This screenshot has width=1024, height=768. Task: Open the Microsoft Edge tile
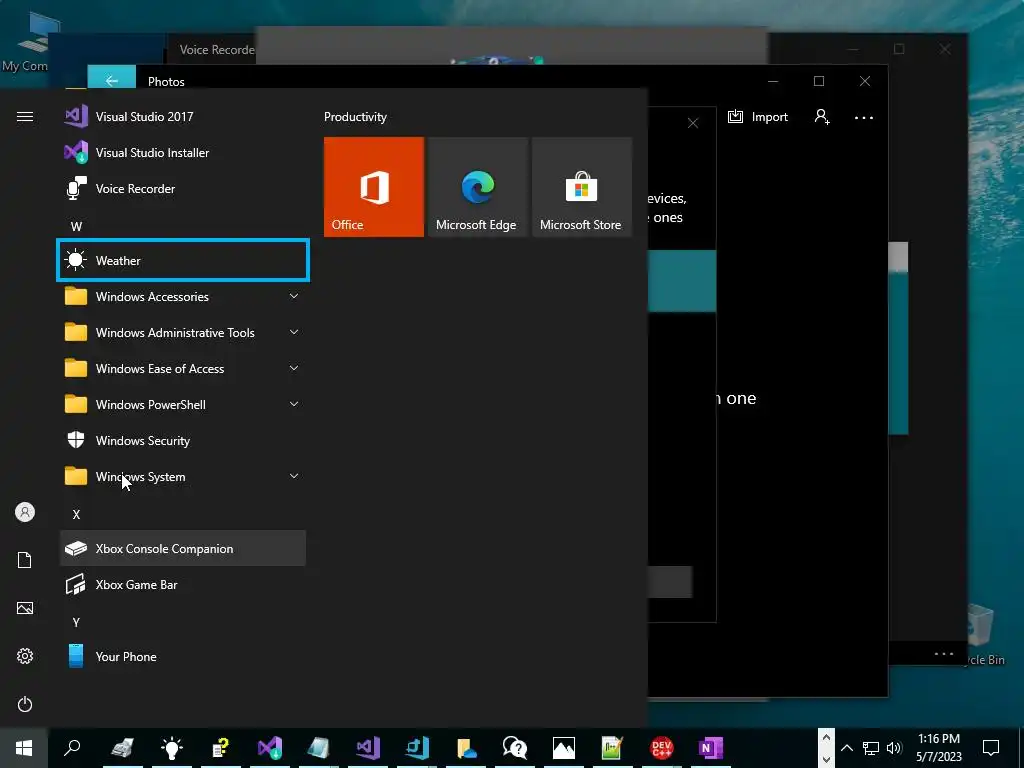[477, 187]
